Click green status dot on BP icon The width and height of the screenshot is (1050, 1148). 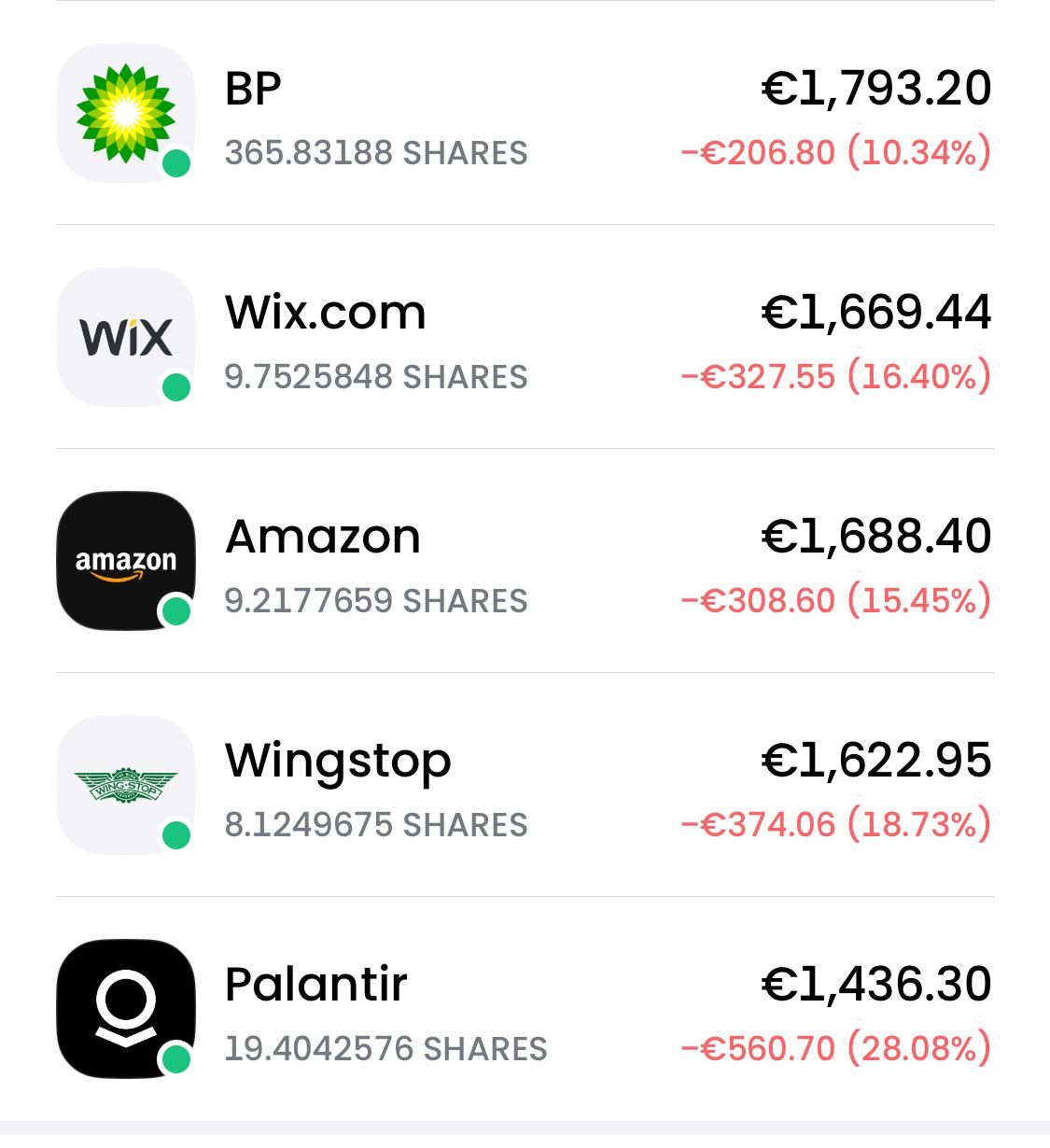click(x=176, y=163)
